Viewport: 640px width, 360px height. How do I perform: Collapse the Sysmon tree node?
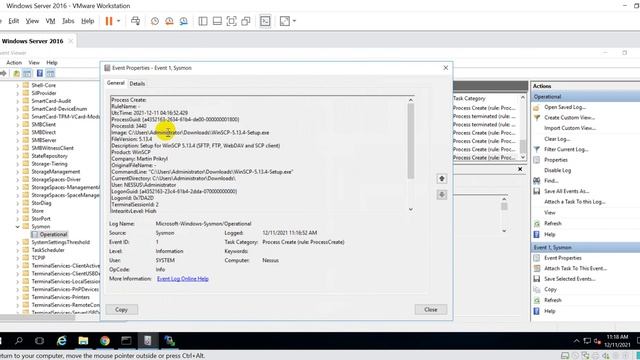pos(18,227)
